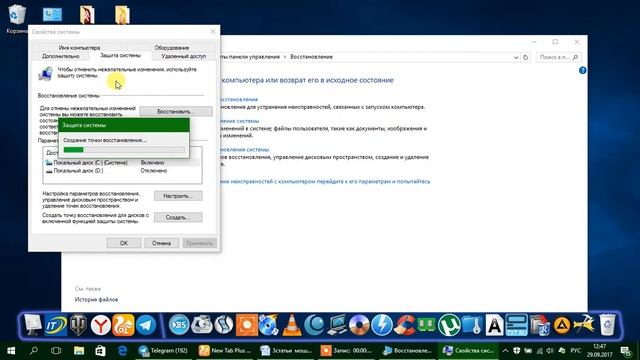The image size is (640, 360).
Task: Open the World of Tanks dock icon
Action: [x=78, y=325]
